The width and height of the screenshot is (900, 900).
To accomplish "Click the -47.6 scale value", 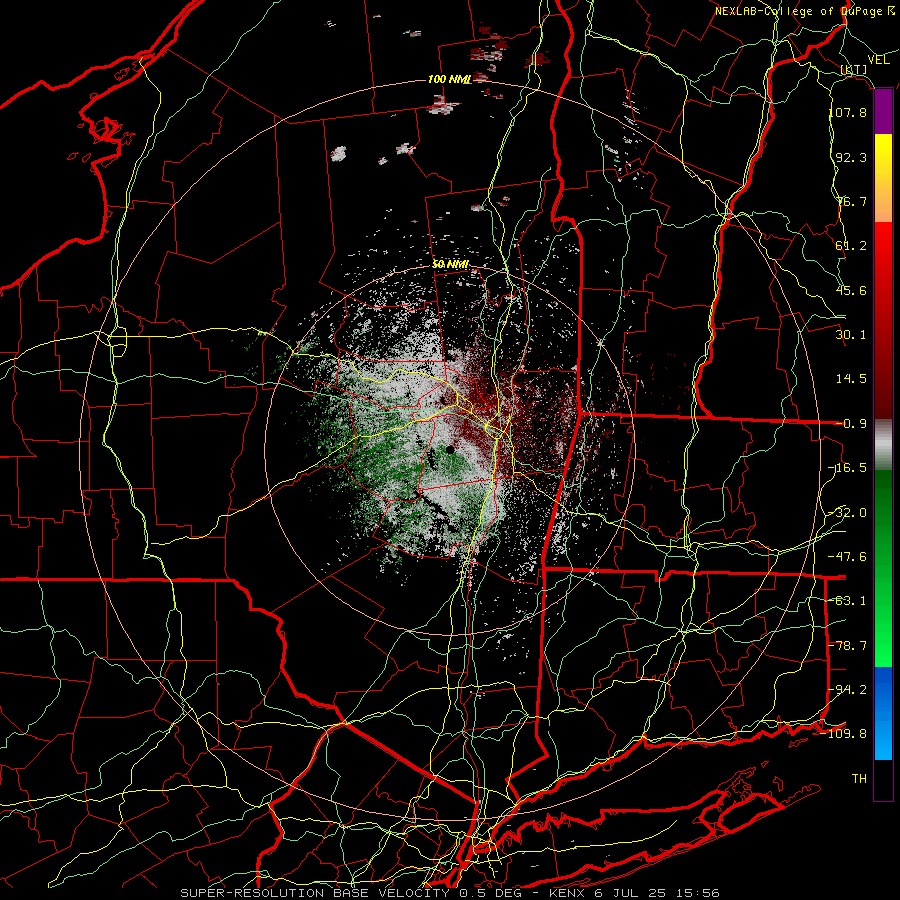I will 848,557.
